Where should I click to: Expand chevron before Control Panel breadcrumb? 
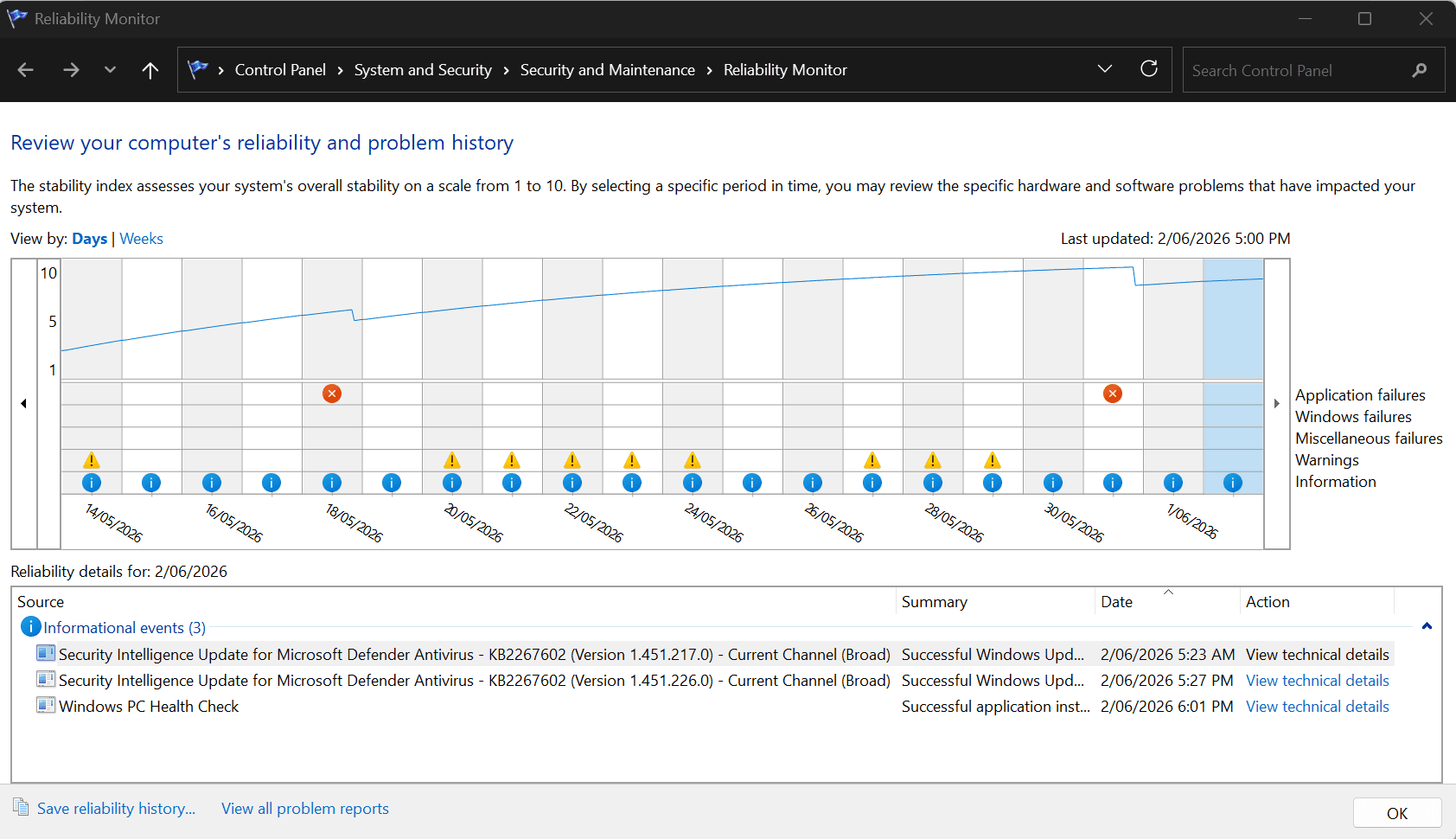(x=221, y=70)
